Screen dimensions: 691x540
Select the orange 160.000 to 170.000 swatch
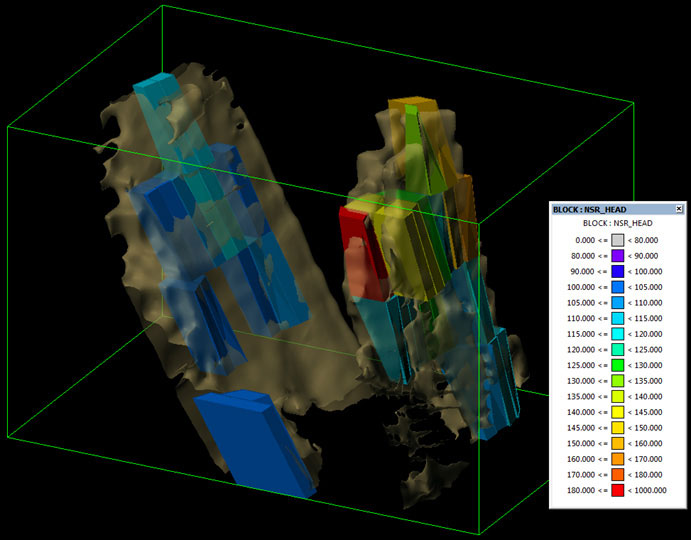click(x=618, y=459)
